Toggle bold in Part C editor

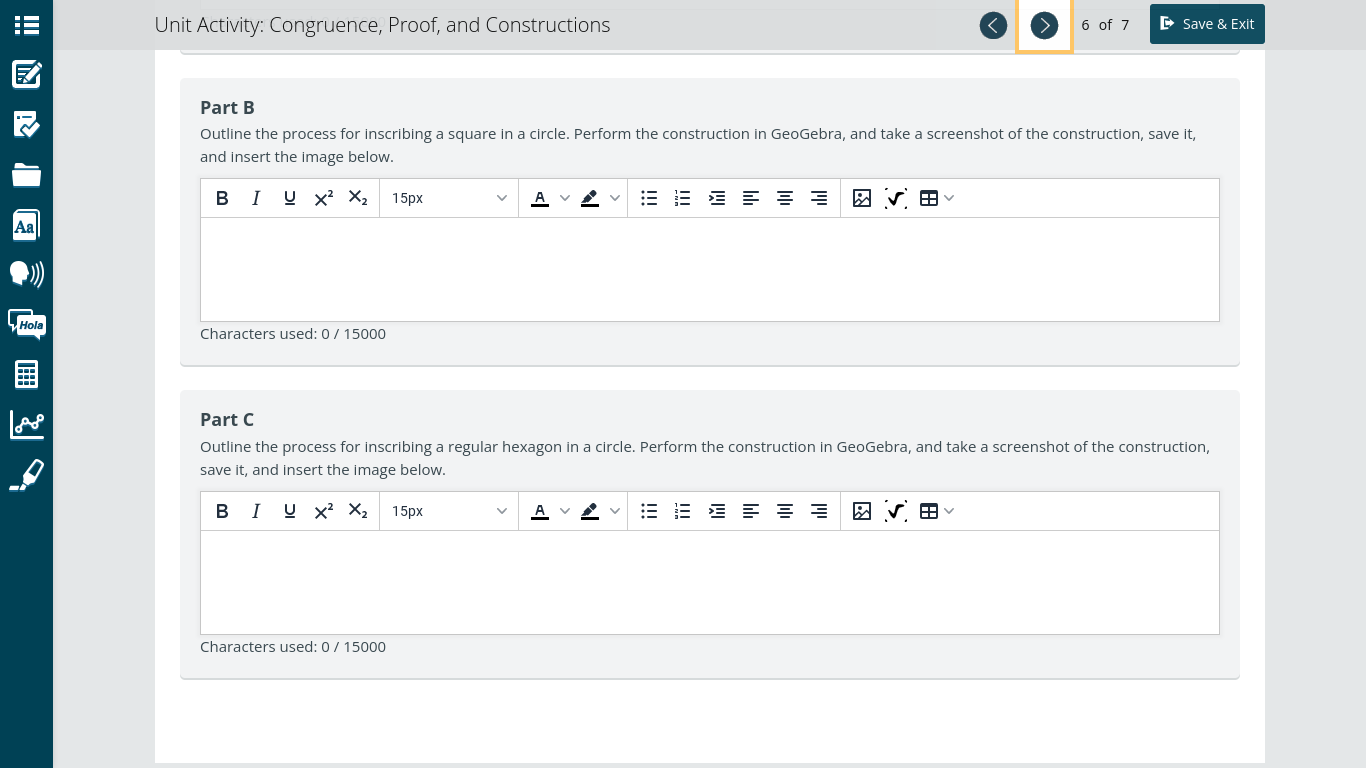(x=222, y=511)
